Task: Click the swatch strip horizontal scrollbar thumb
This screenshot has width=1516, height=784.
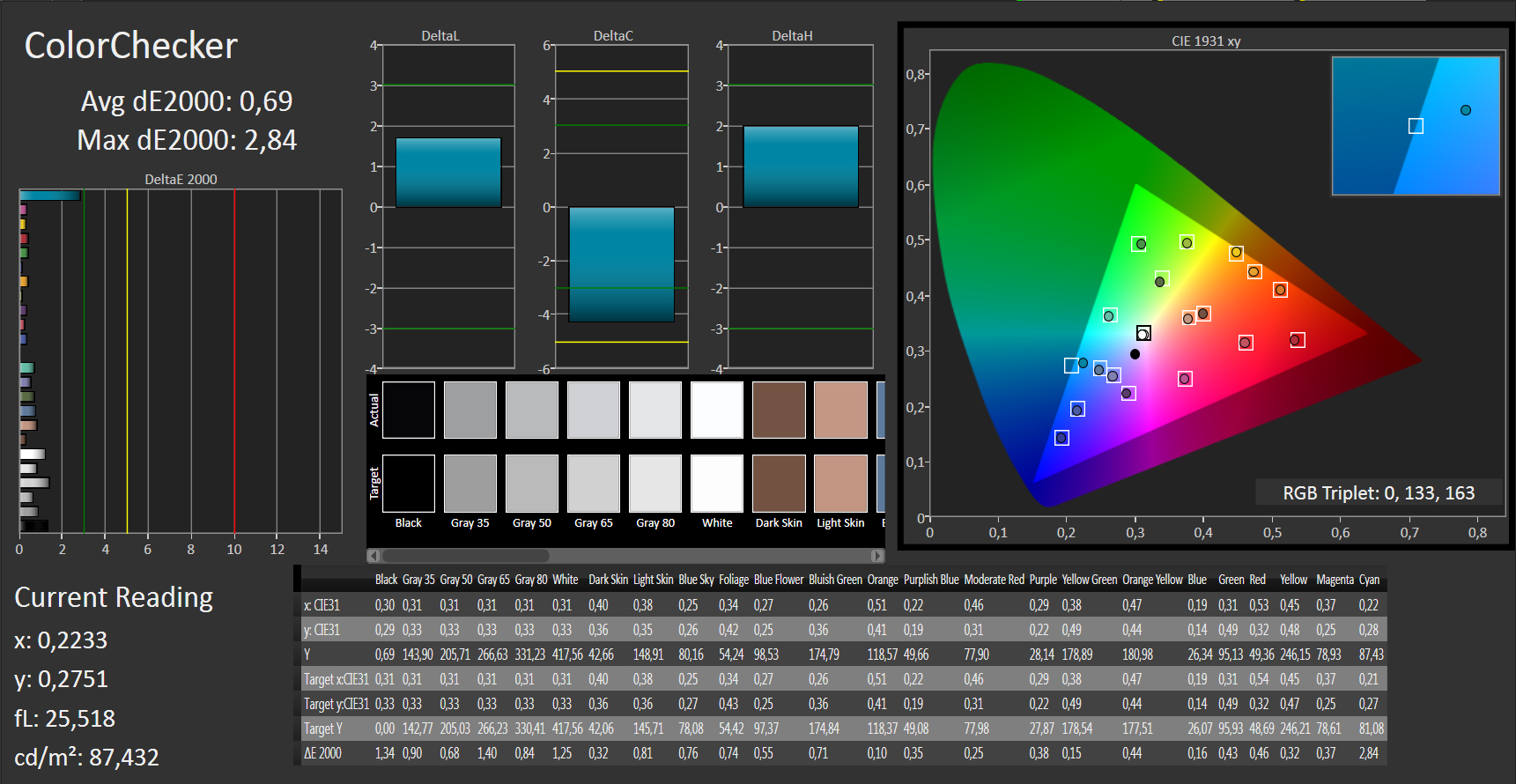Action: (465, 556)
